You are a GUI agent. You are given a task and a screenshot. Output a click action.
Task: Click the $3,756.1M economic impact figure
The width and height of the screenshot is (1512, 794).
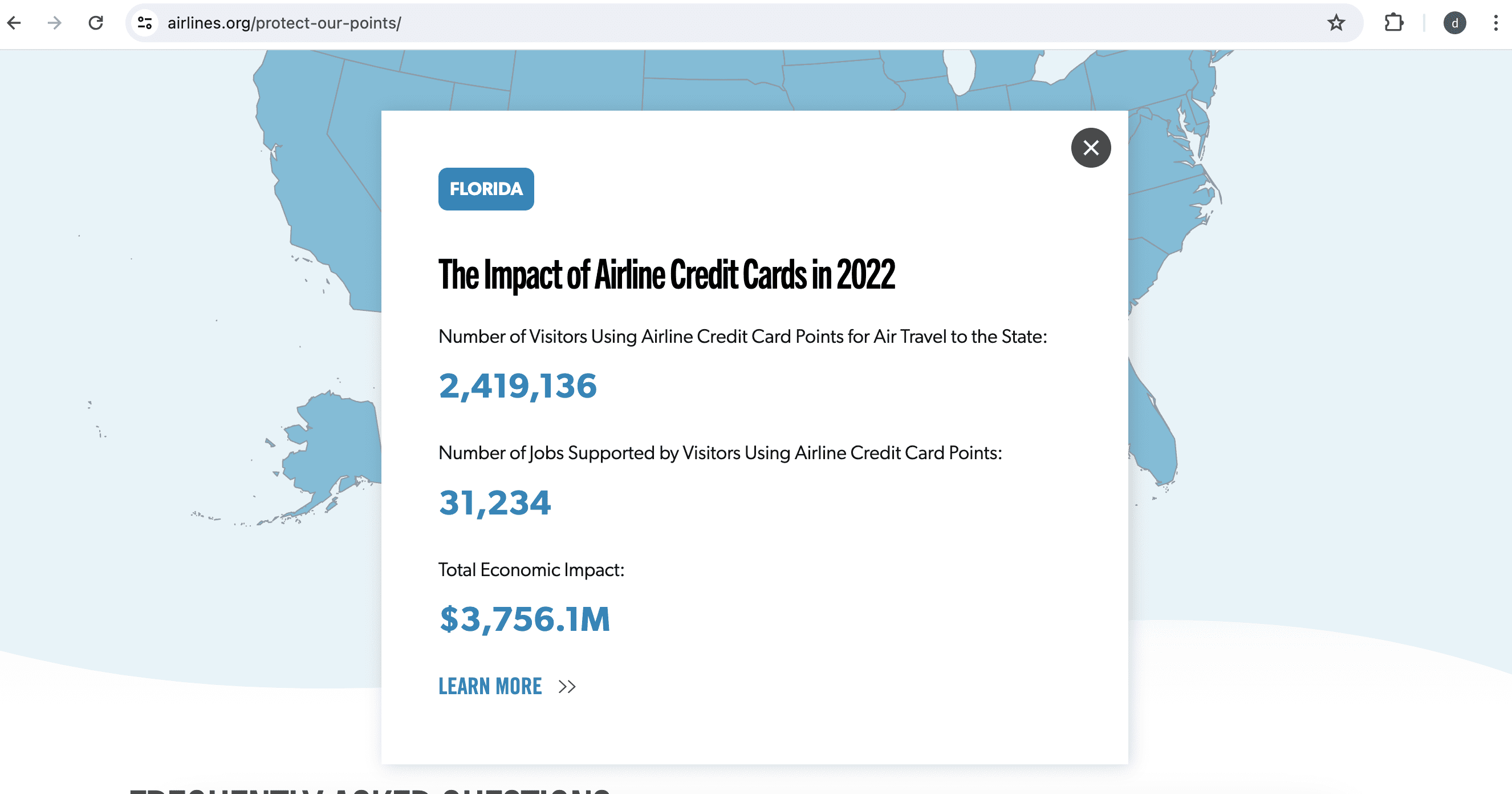tap(525, 619)
